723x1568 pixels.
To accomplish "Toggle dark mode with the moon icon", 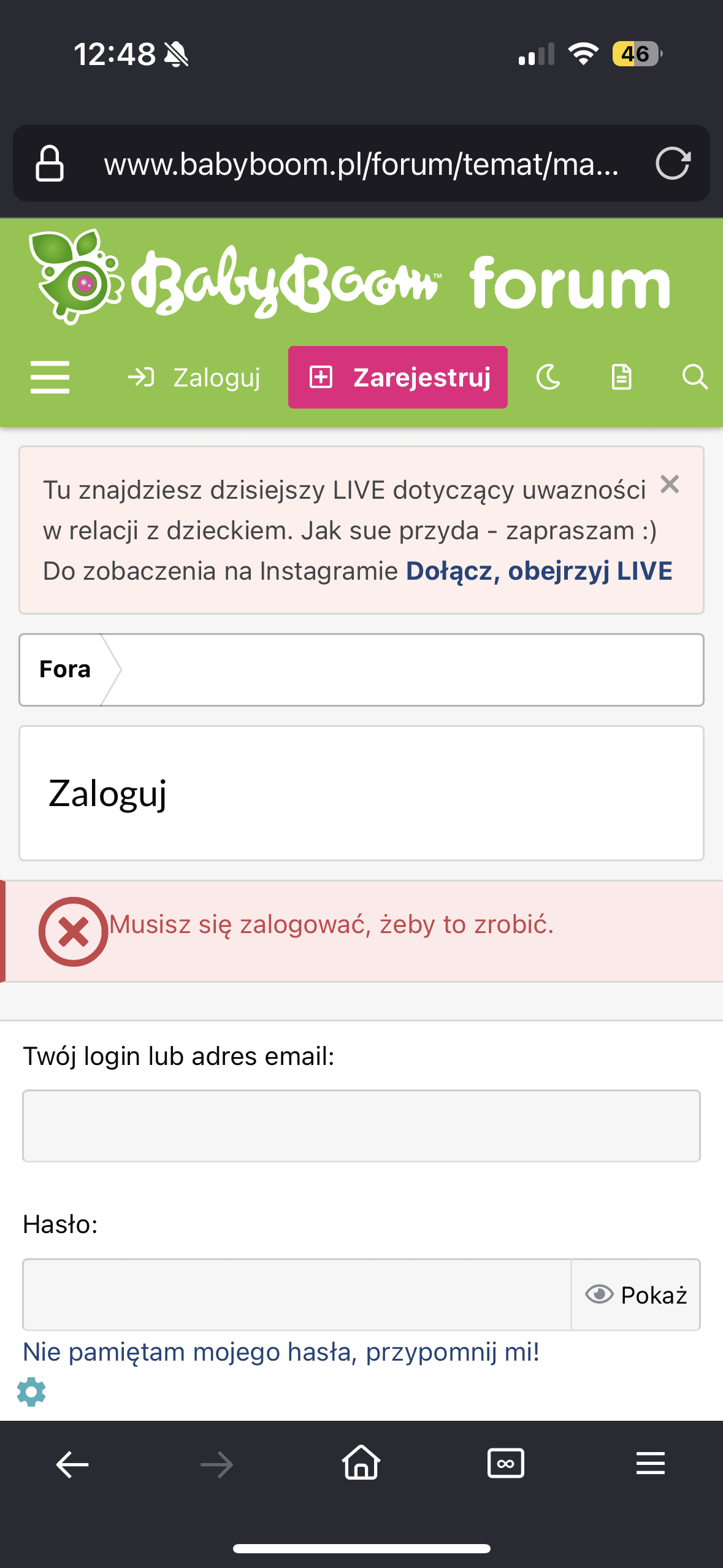I will pyautogui.click(x=548, y=377).
